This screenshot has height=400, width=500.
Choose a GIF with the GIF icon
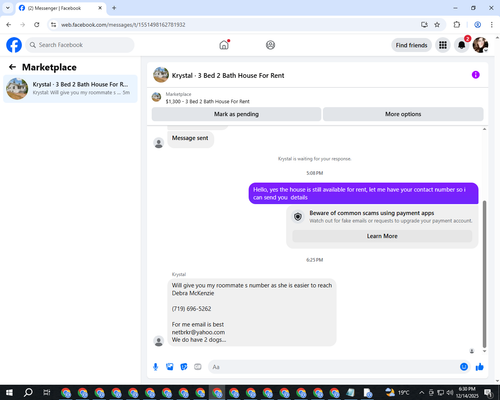(x=198, y=367)
